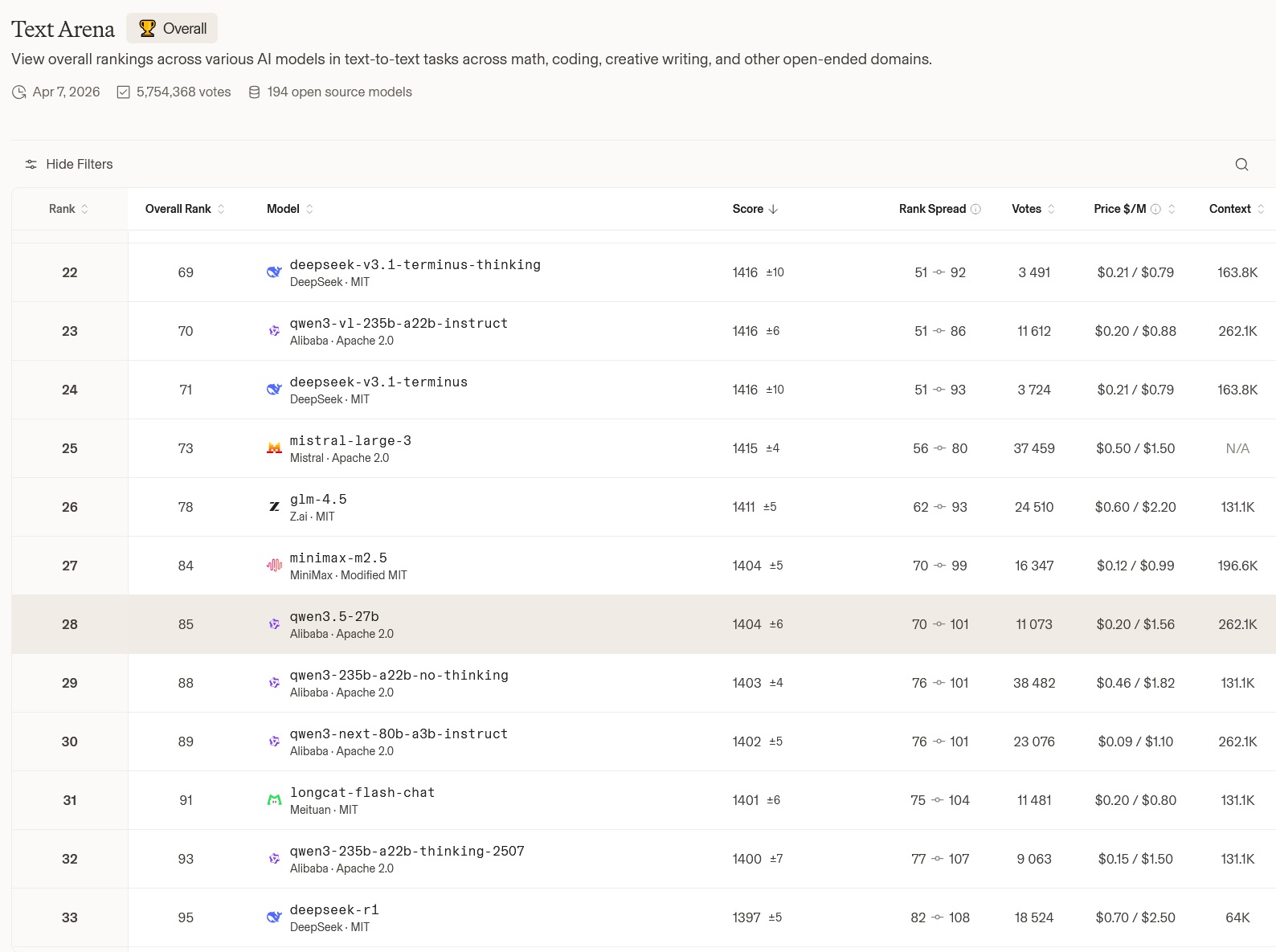Screen dimensions: 1276x952
Task: Open the glm-4.5 model link
Action: pyautogui.click(x=318, y=500)
